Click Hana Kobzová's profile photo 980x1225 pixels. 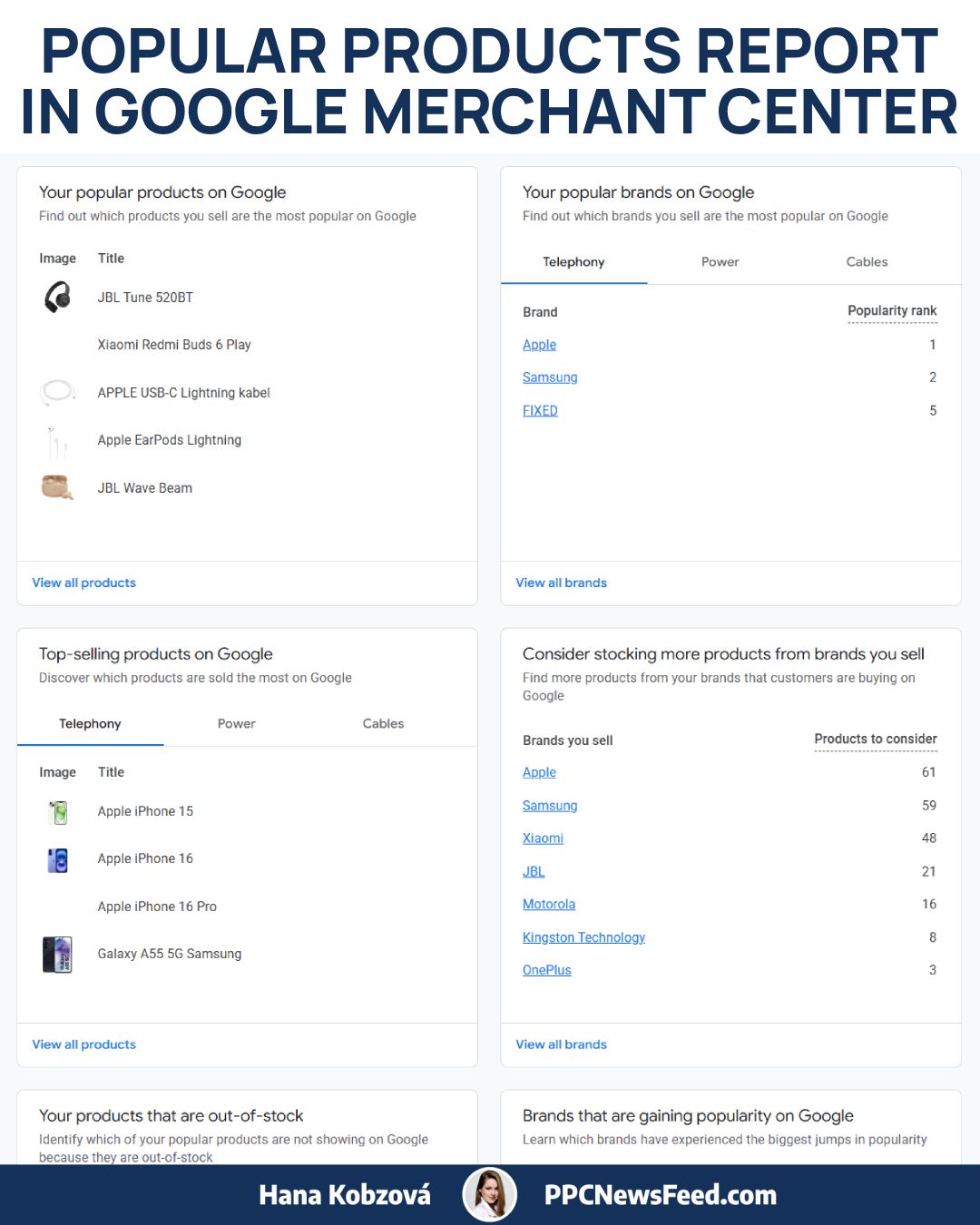pos(489,1194)
